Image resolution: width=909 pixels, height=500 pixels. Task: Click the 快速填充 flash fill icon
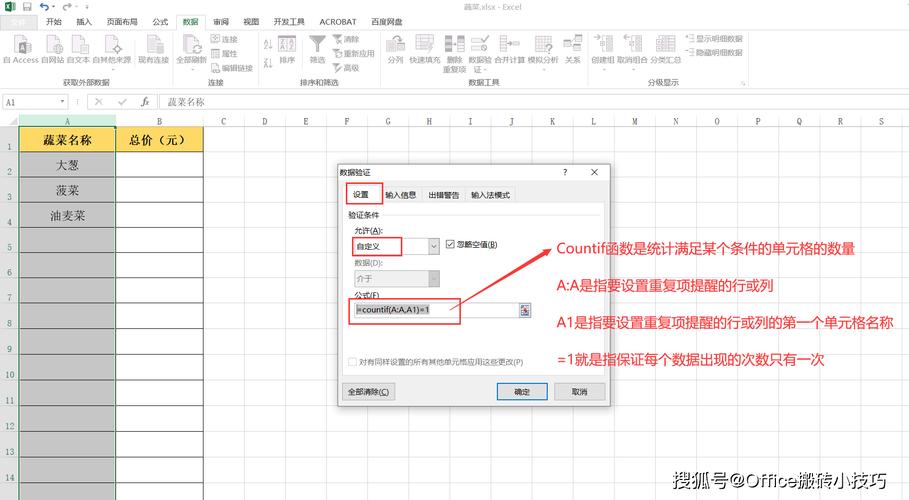[424, 45]
